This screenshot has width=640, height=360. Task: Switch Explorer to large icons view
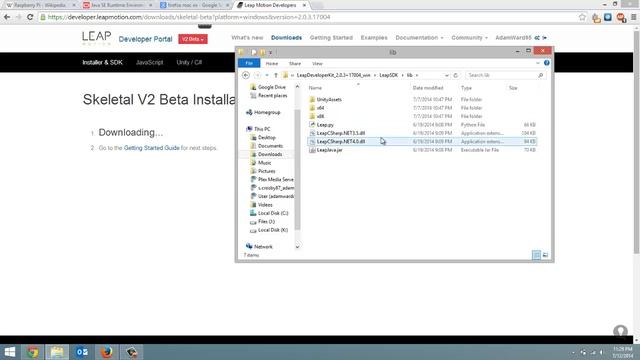545,255
